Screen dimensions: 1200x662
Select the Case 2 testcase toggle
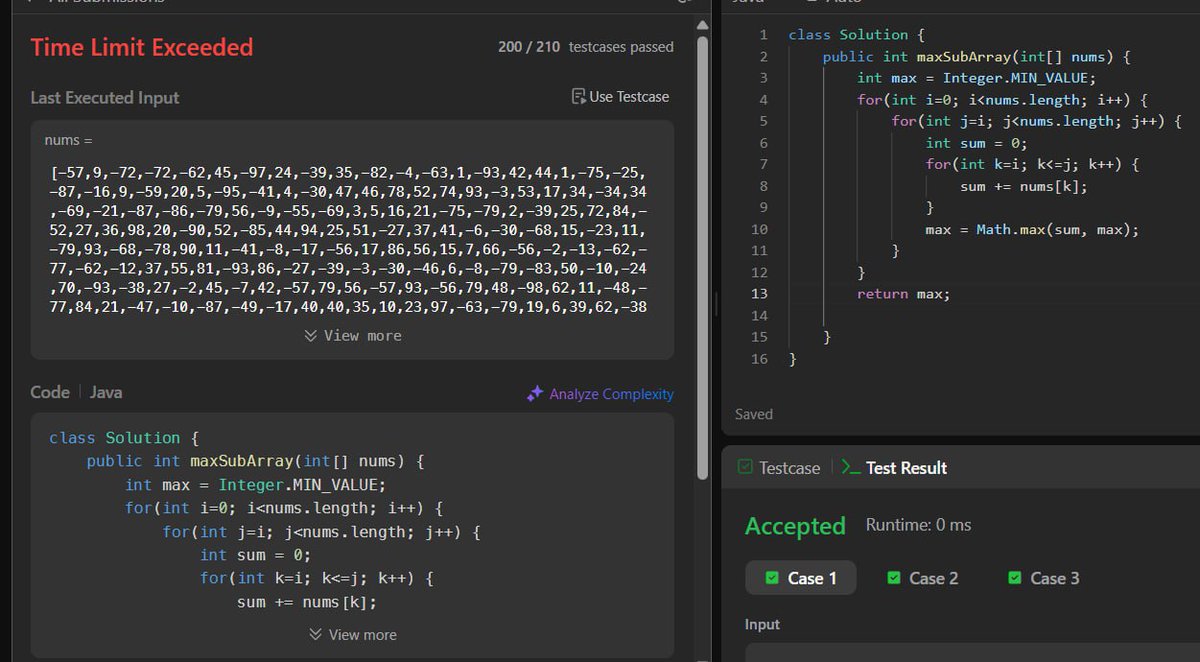tap(921, 578)
